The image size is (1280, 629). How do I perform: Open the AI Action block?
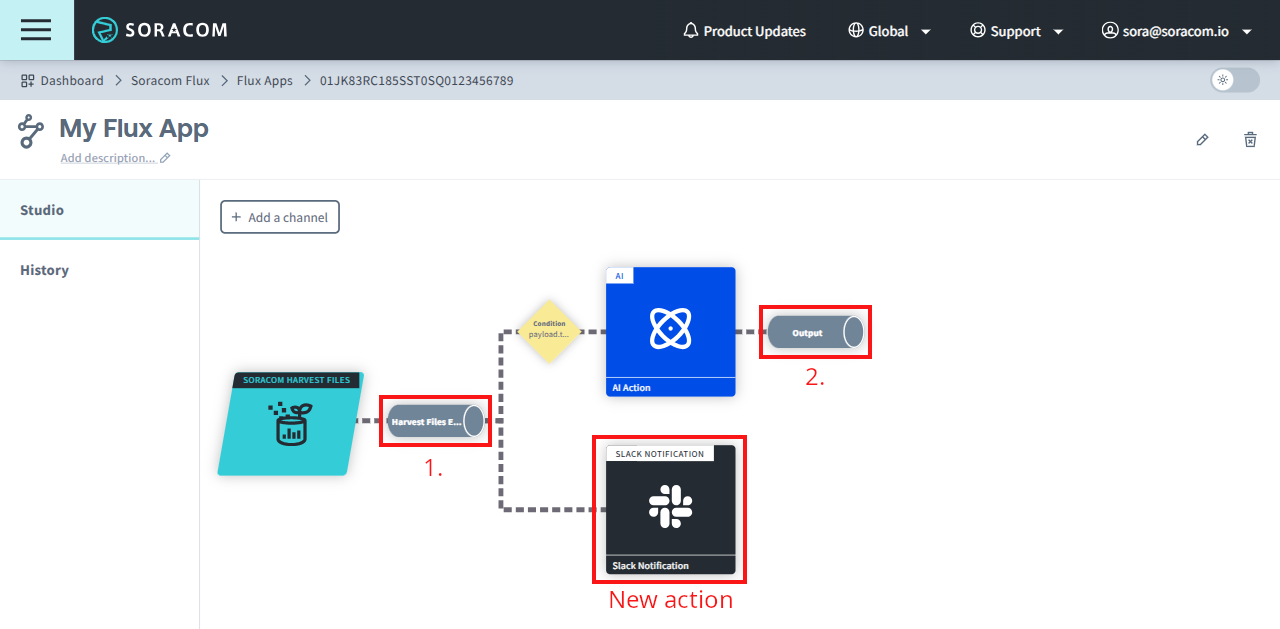[x=670, y=331]
